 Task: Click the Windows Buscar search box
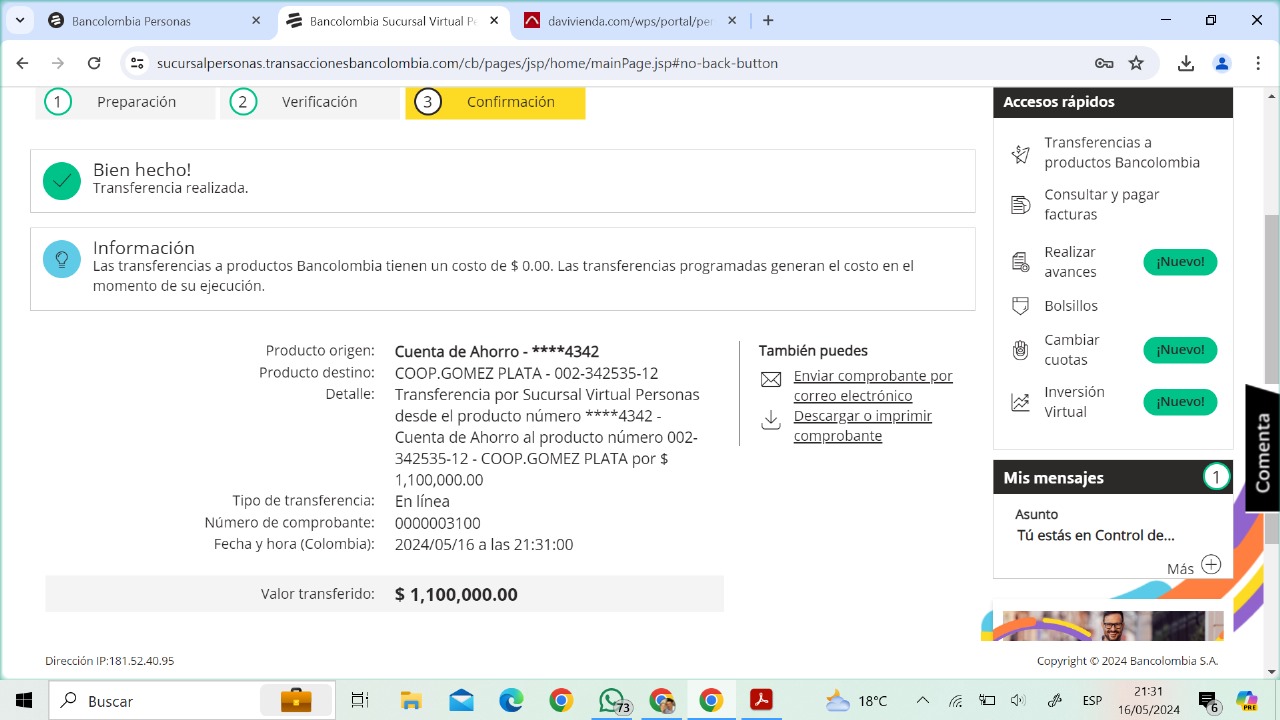click(x=150, y=701)
